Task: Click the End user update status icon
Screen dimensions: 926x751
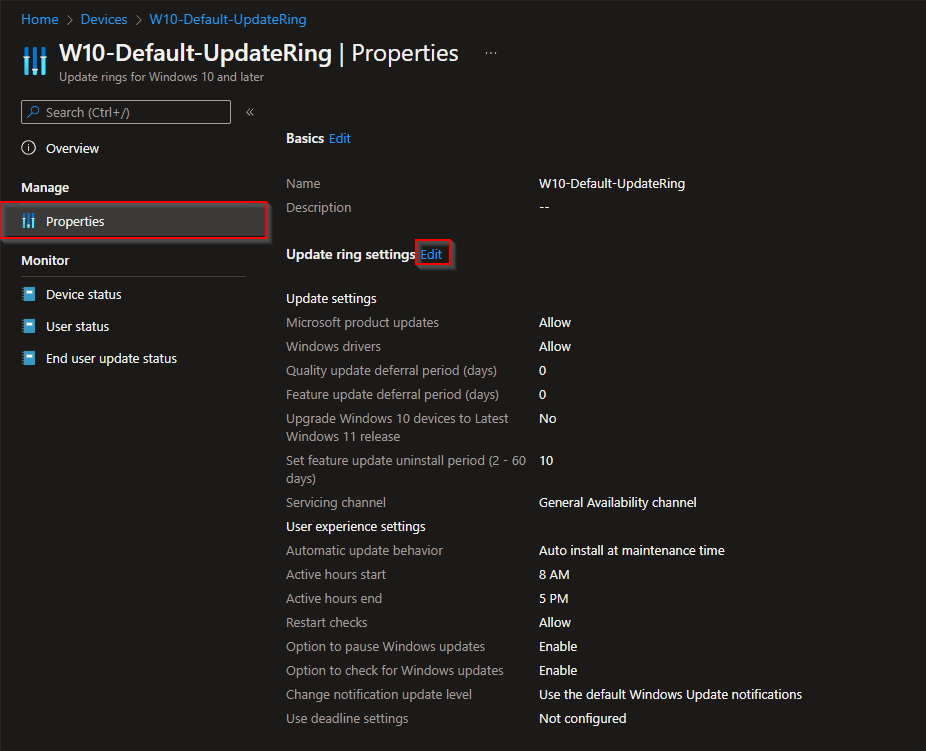Action: tap(29, 358)
